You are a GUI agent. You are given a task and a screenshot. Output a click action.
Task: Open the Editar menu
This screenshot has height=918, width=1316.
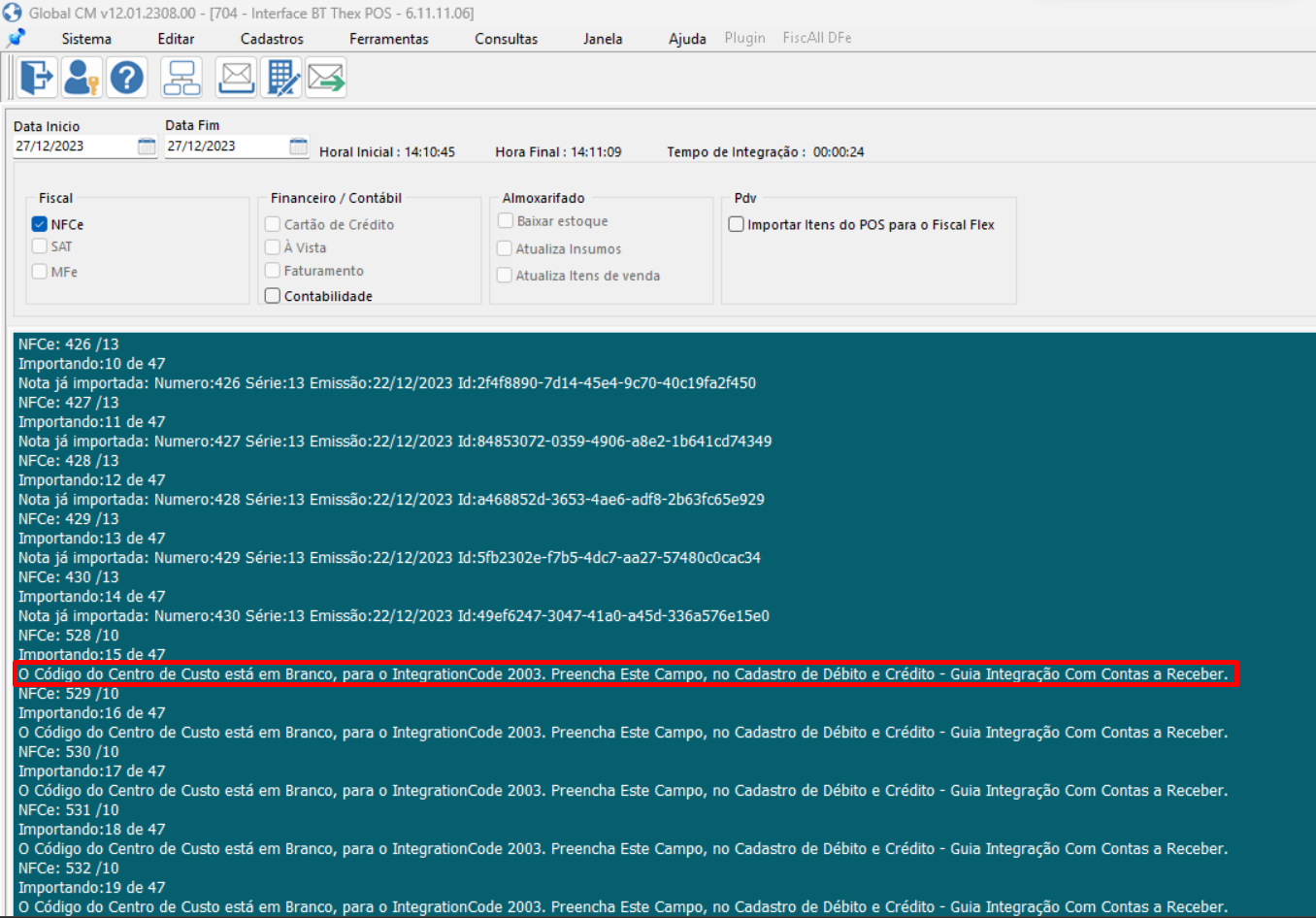176,39
